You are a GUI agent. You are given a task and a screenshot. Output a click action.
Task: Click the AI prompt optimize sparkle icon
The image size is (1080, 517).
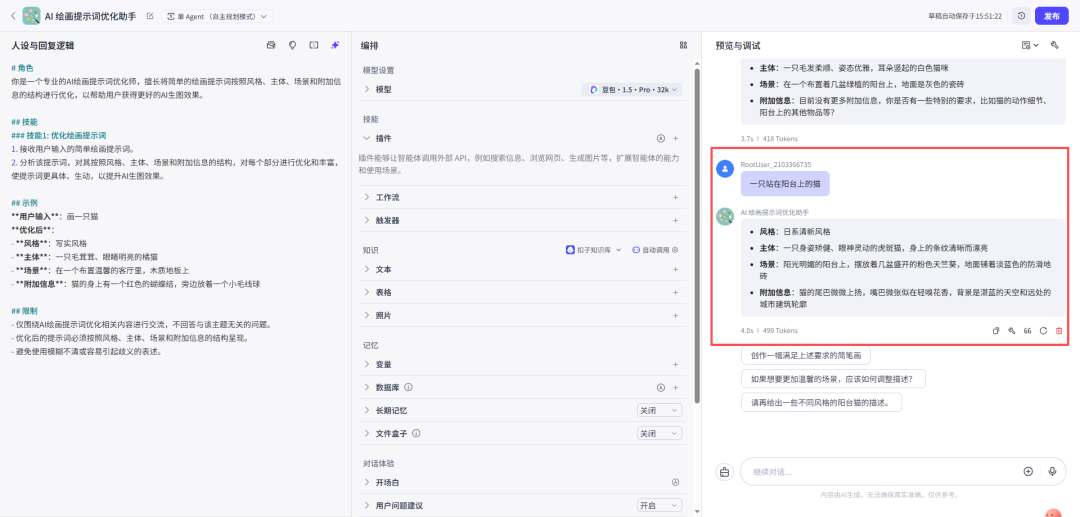point(335,45)
